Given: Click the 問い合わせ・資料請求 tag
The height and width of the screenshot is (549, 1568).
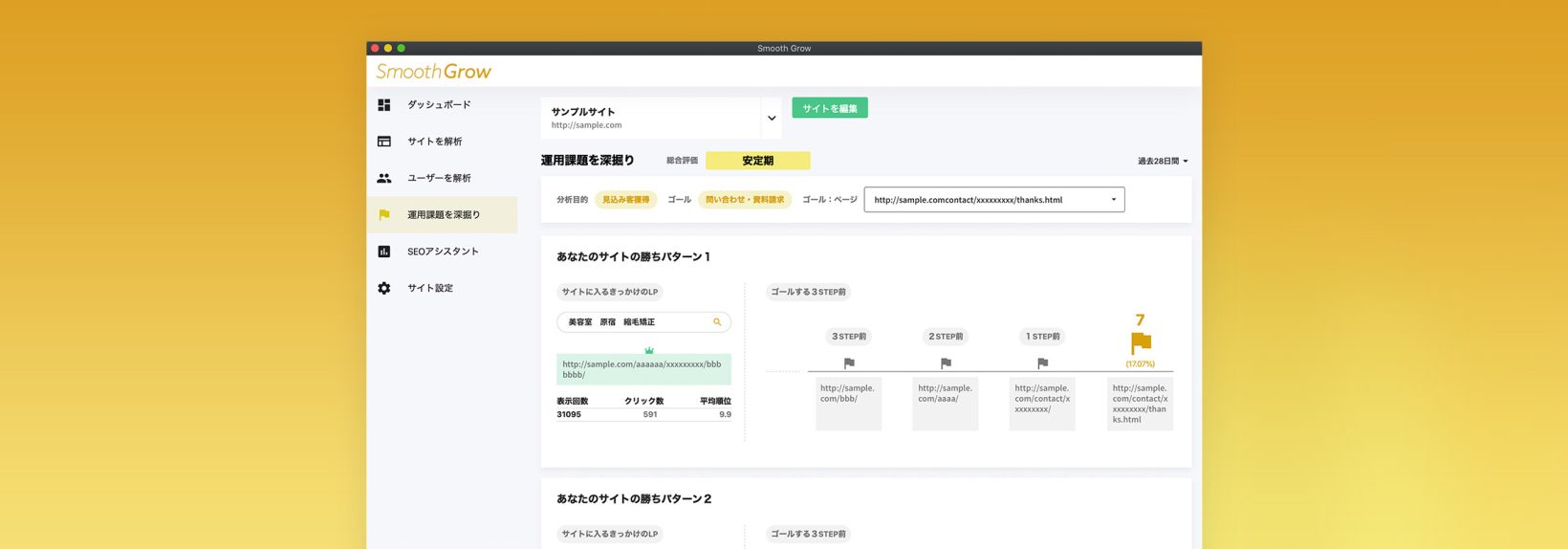Looking at the screenshot, I should click(x=745, y=200).
